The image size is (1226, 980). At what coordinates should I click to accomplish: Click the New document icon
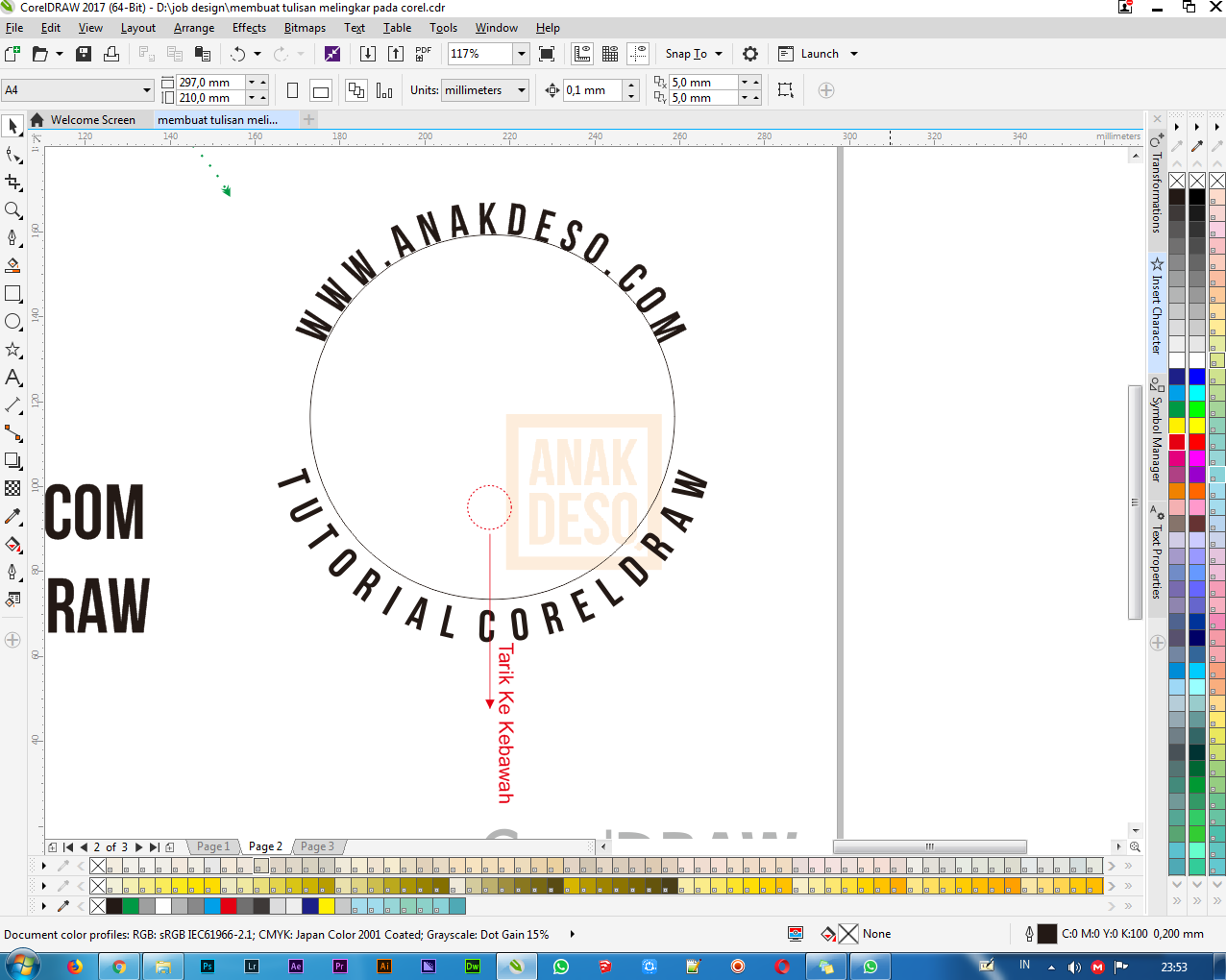tap(12, 54)
